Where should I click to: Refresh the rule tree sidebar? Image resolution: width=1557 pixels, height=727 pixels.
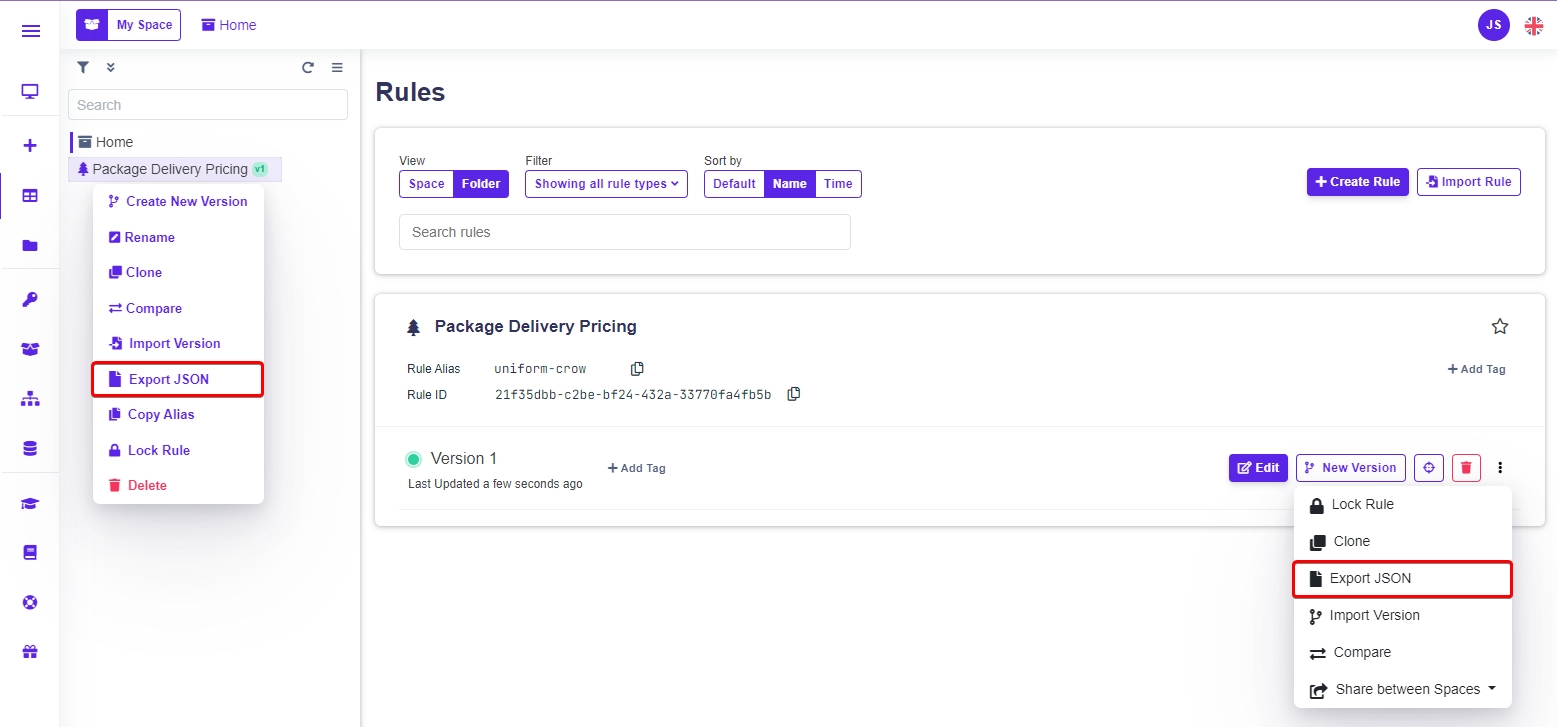click(308, 68)
